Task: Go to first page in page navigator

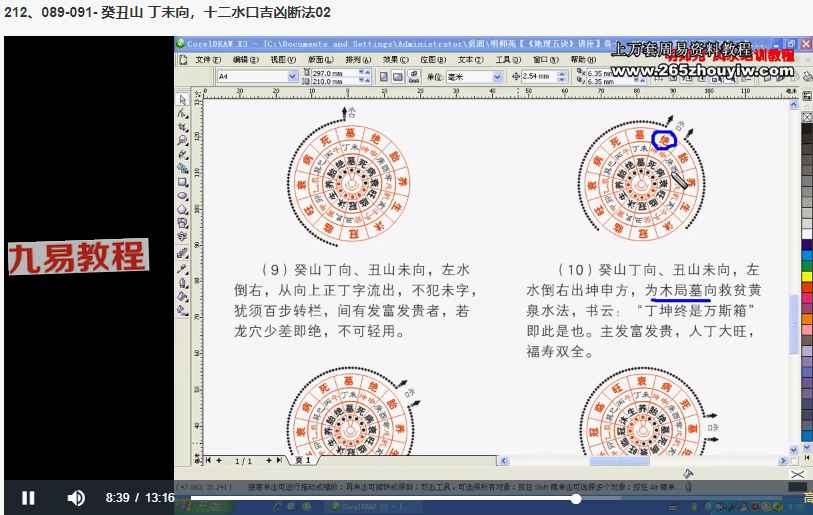Action: click(208, 460)
